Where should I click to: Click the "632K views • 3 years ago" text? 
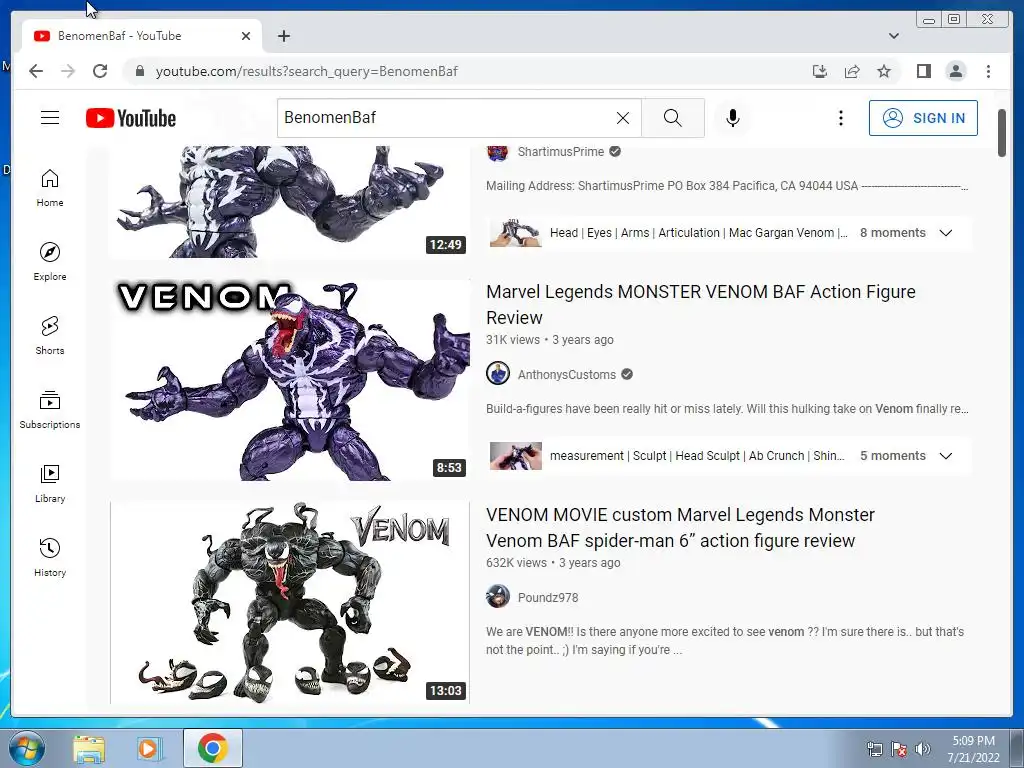coord(552,563)
